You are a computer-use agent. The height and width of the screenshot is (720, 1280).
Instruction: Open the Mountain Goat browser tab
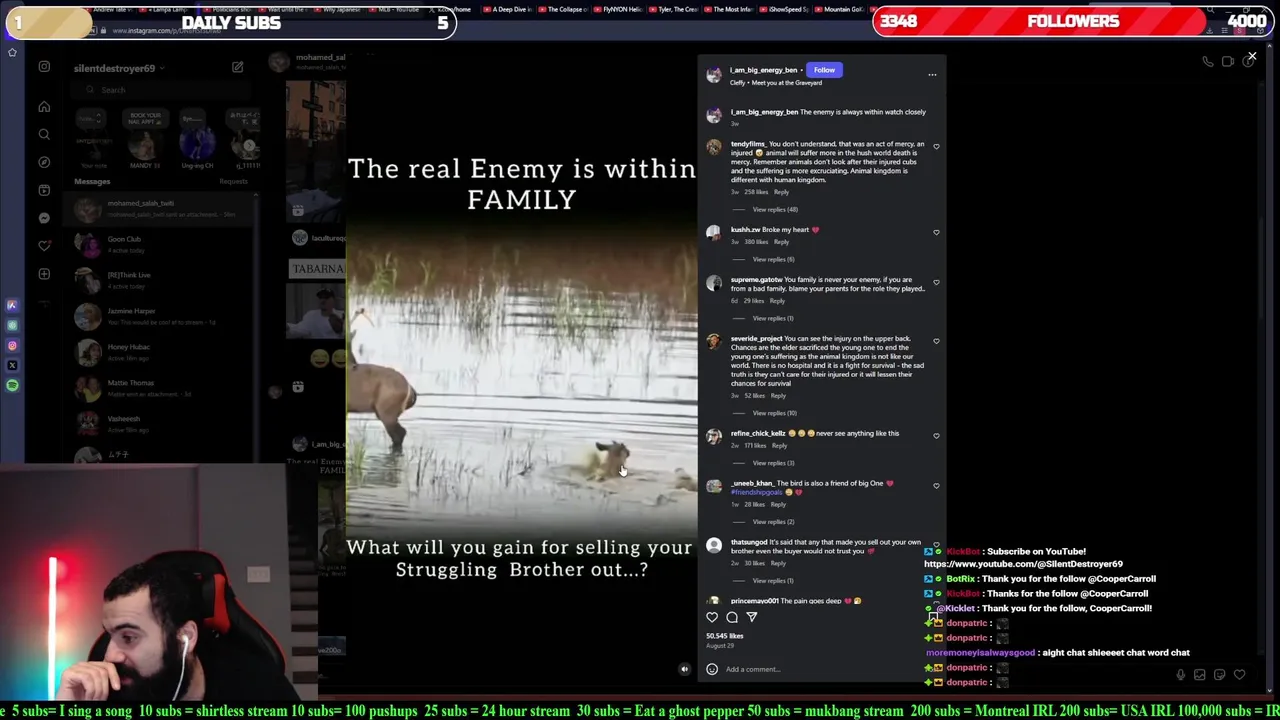pos(842,9)
